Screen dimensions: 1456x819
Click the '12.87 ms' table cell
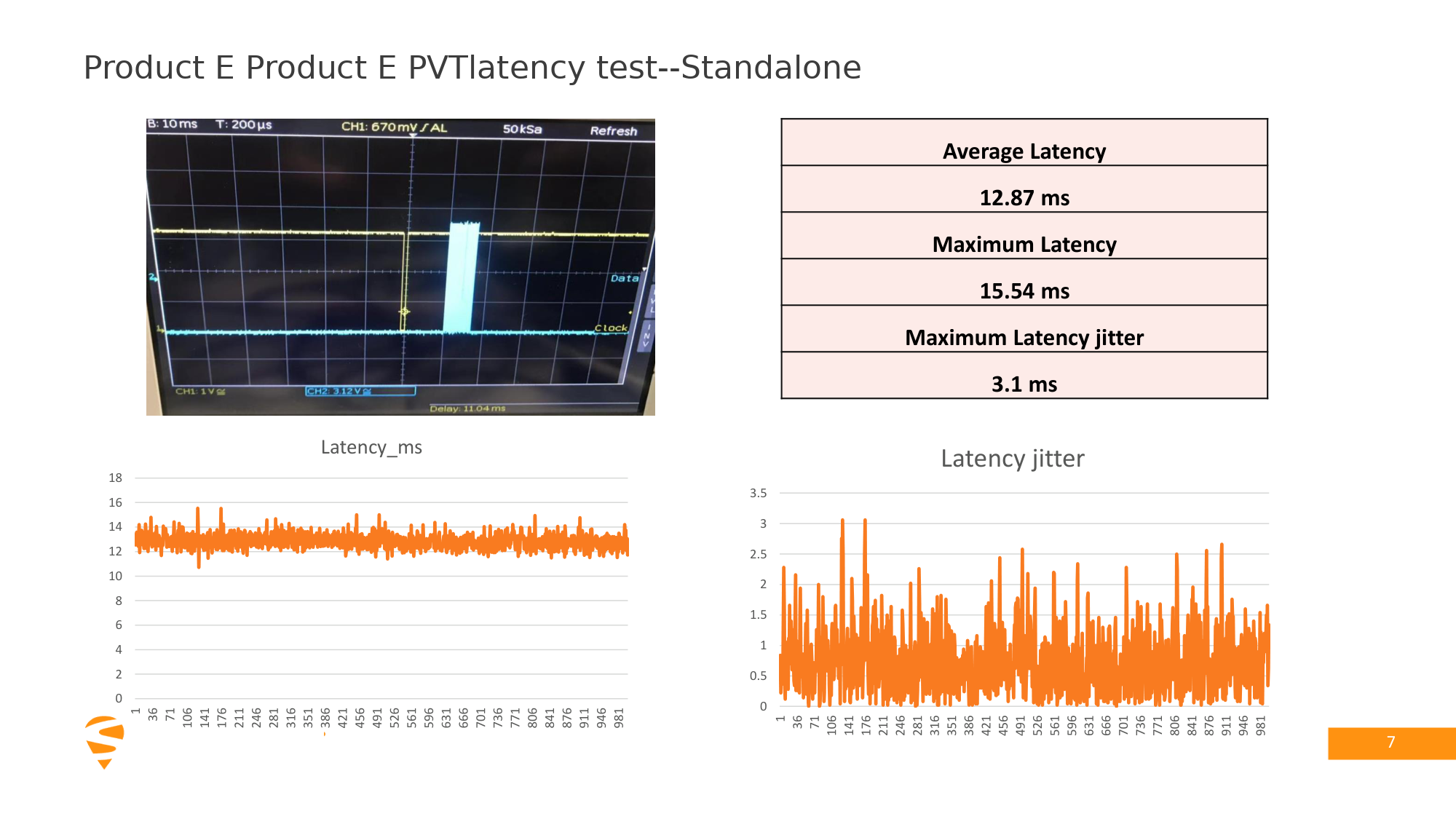pos(1024,189)
